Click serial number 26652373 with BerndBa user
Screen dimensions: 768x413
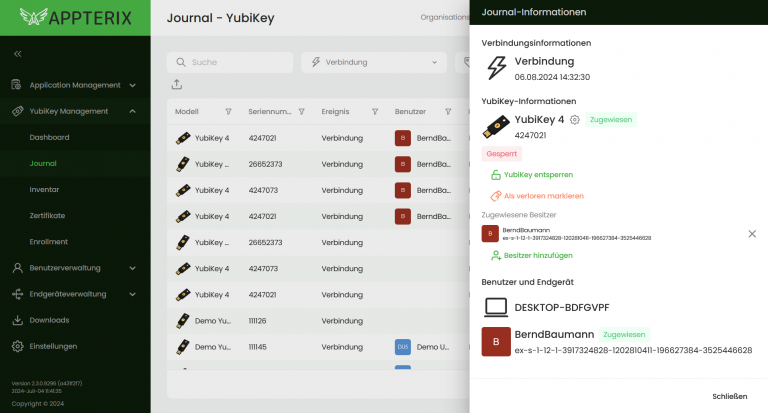[x=265, y=164]
